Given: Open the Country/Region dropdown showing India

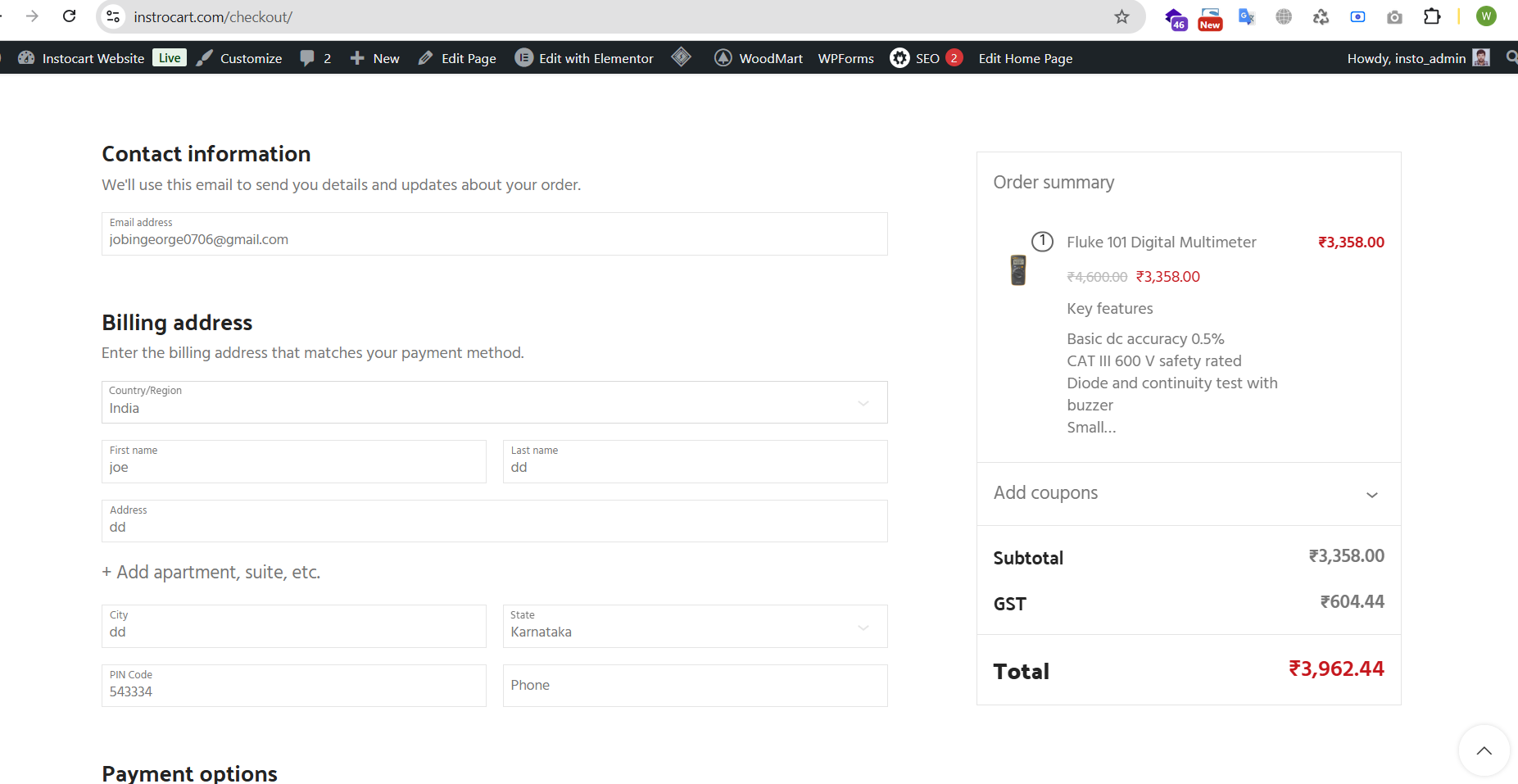Looking at the screenshot, I should [494, 402].
